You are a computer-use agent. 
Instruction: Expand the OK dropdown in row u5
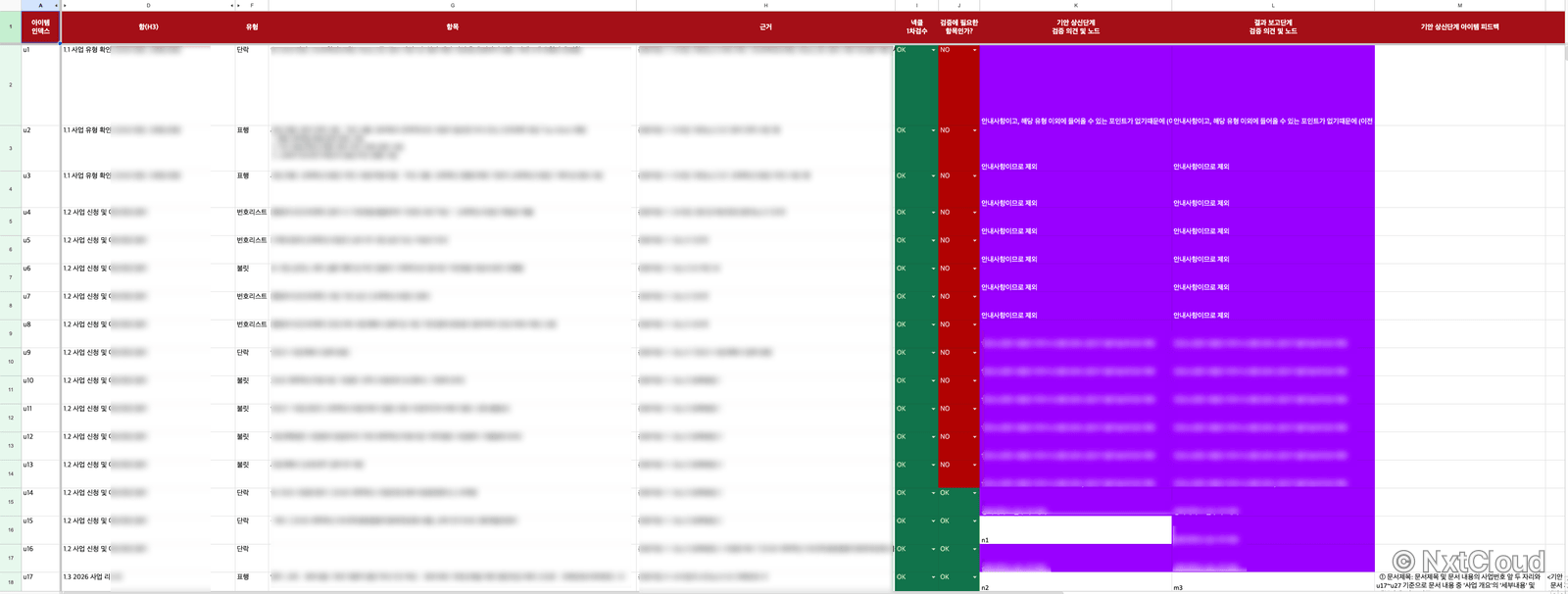[x=933, y=240]
